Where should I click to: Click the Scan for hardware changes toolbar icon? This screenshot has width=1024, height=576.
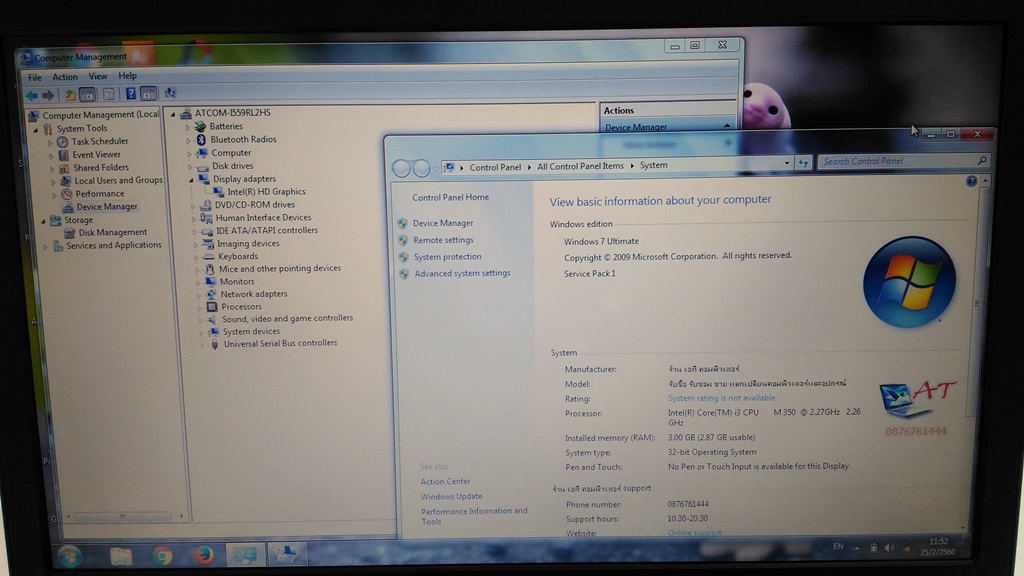(x=170, y=94)
